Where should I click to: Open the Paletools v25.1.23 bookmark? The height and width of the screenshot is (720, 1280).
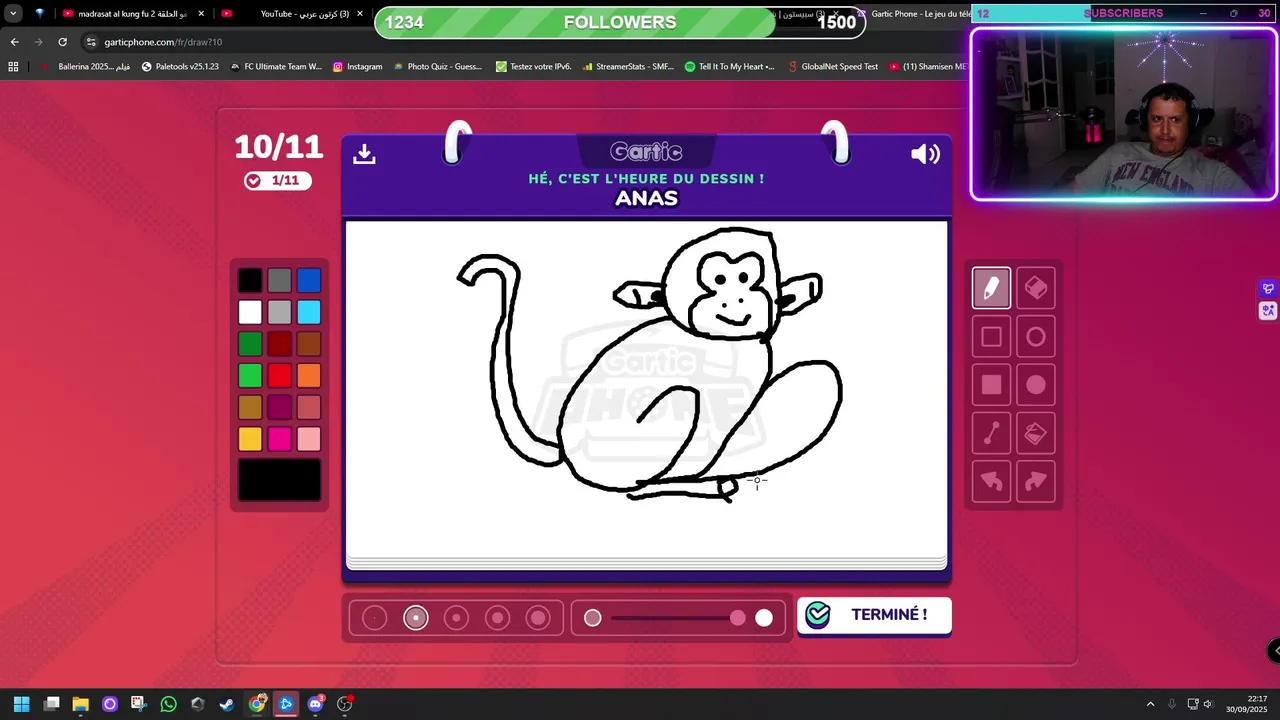coord(180,67)
